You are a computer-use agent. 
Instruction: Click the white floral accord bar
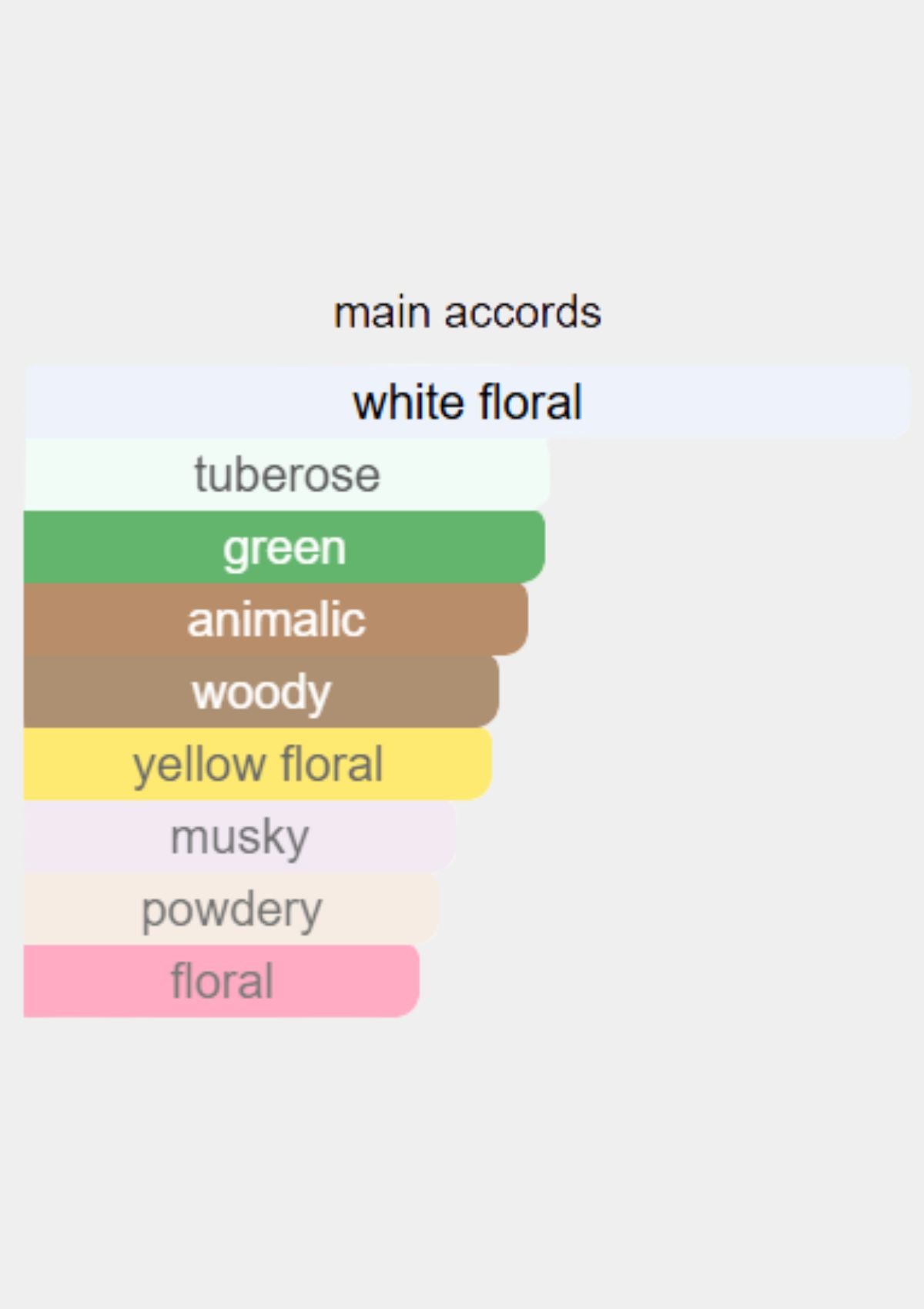[x=467, y=402]
